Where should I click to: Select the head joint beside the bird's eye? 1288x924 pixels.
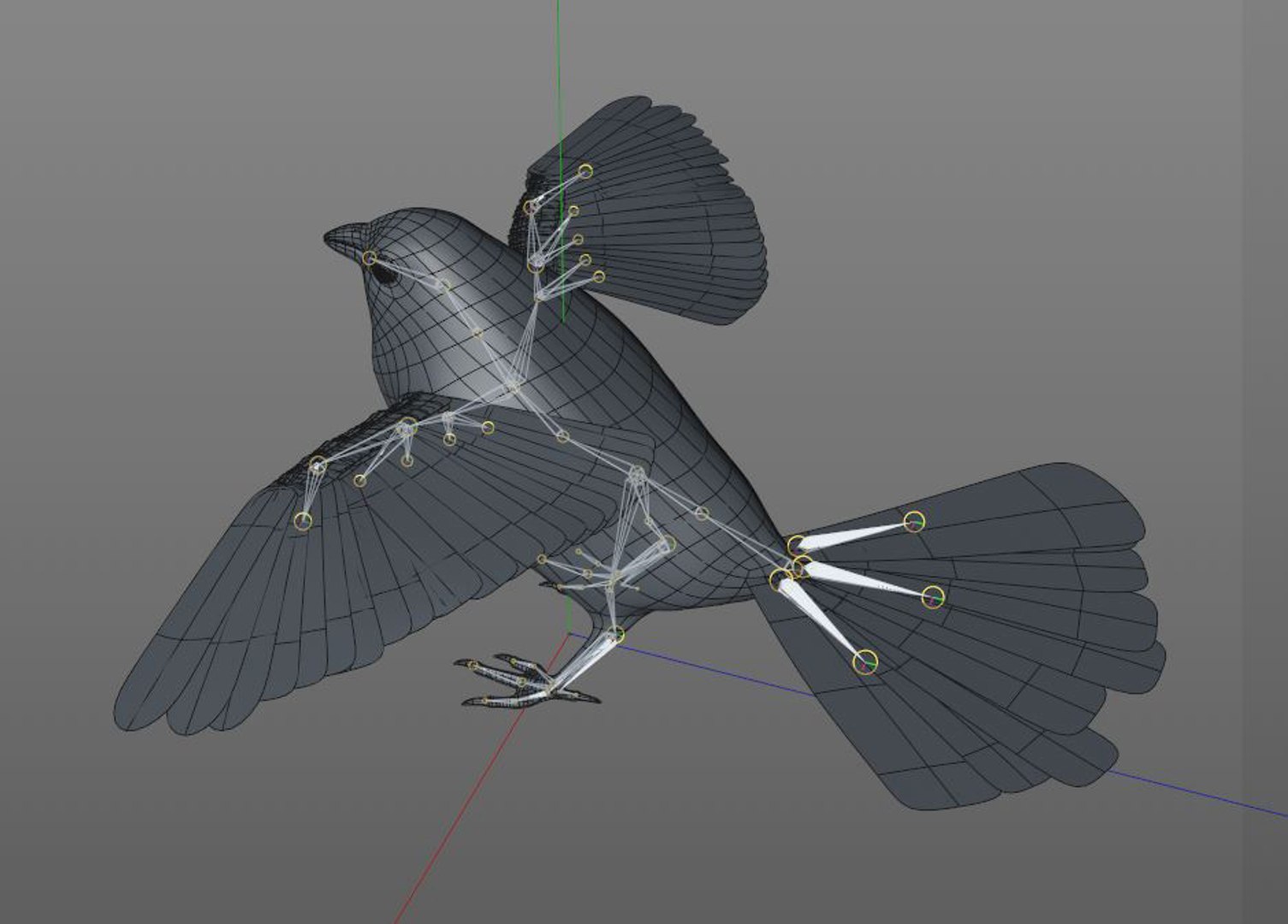369,258
